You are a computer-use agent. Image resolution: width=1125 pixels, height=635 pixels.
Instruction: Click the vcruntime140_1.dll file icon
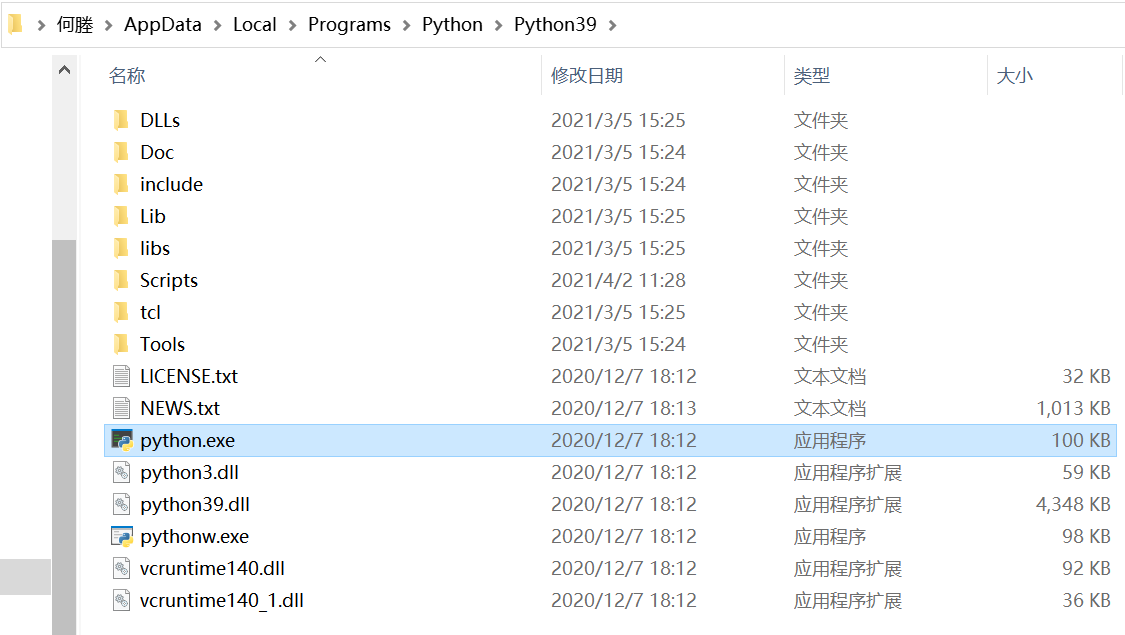pyautogui.click(x=121, y=601)
